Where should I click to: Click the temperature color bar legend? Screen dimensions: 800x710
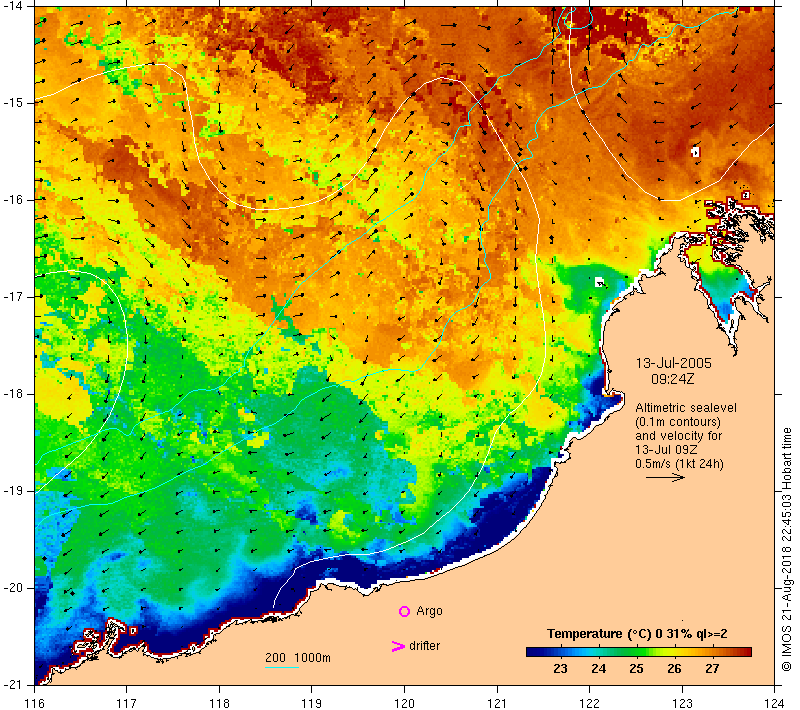[639, 652]
